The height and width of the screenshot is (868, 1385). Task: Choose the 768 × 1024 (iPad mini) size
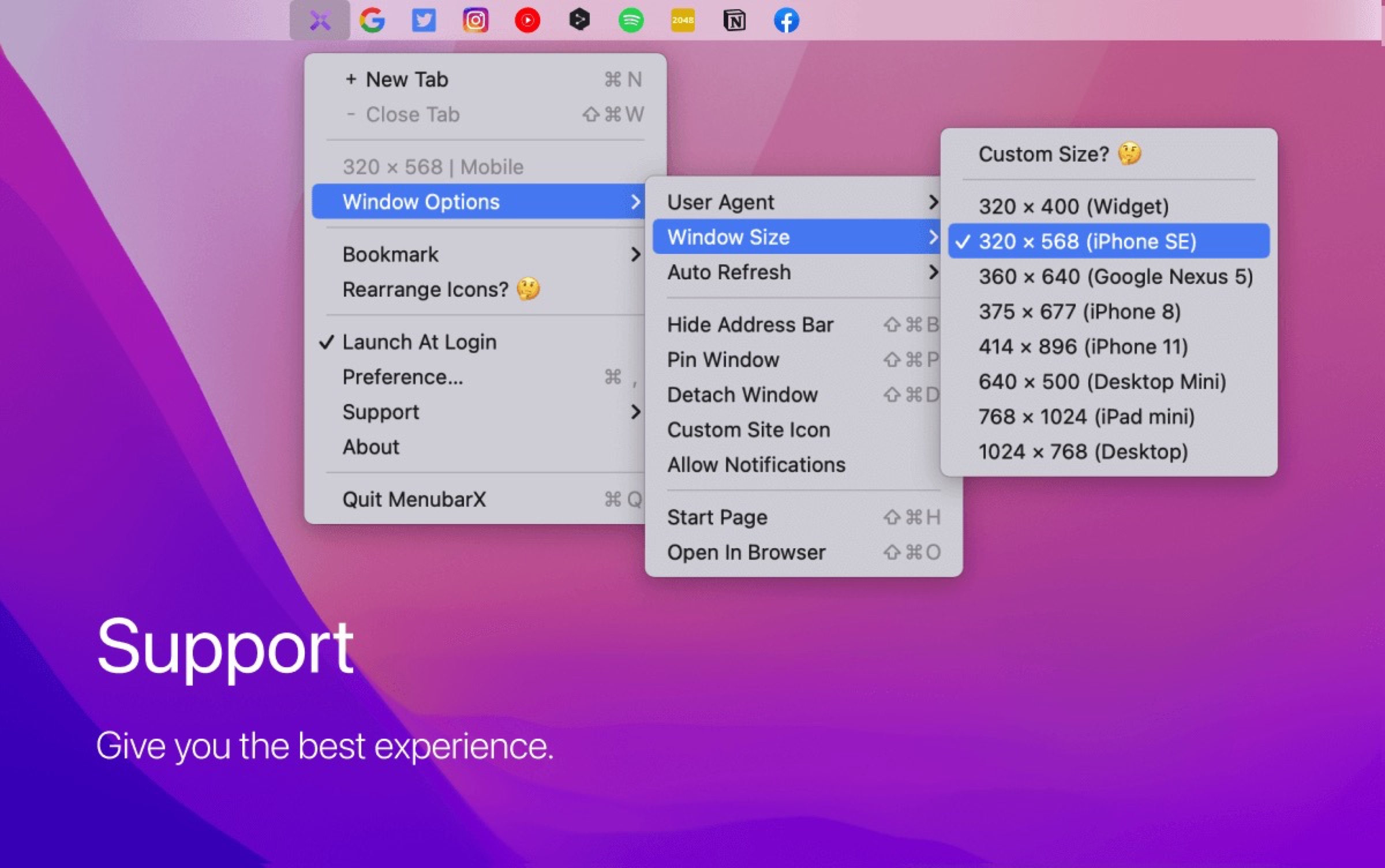(x=1086, y=417)
